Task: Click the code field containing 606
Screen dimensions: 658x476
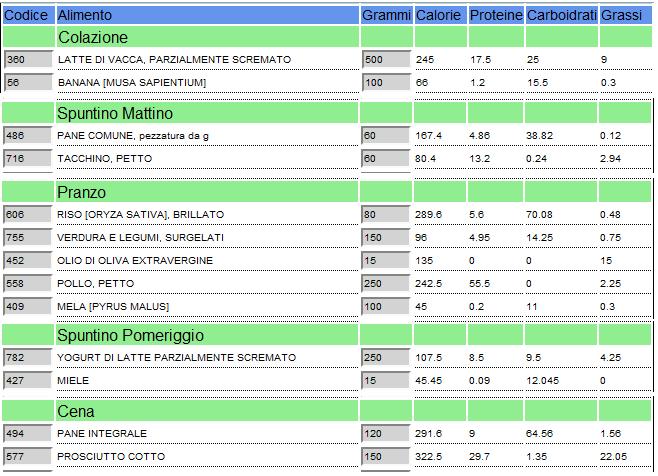Action: (28, 214)
